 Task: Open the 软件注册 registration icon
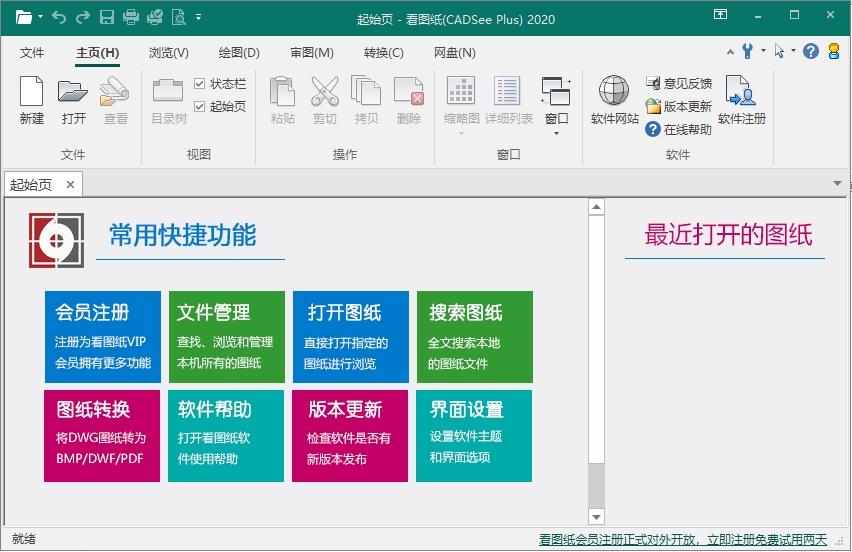(741, 92)
